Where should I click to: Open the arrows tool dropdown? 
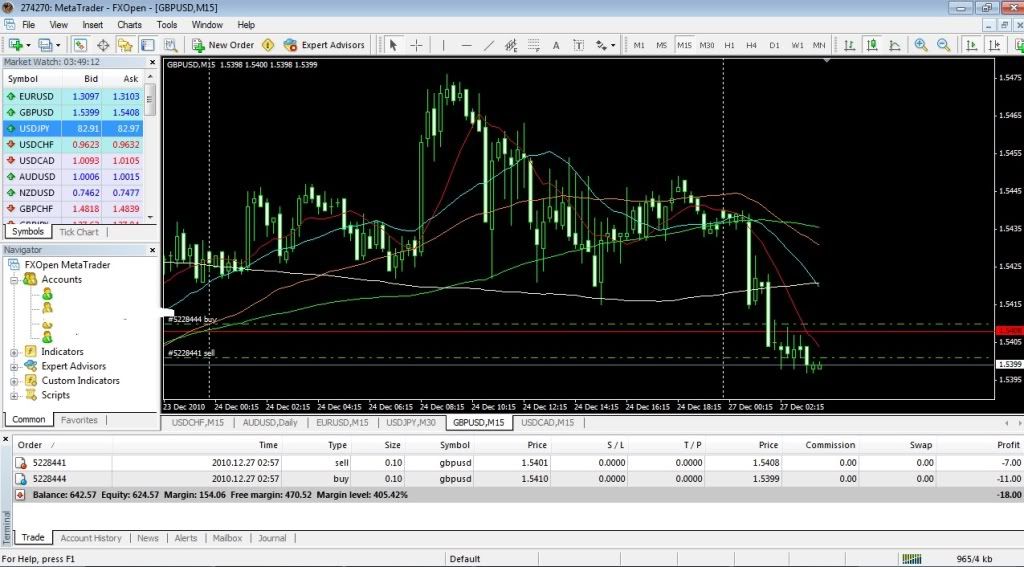coord(605,45)
